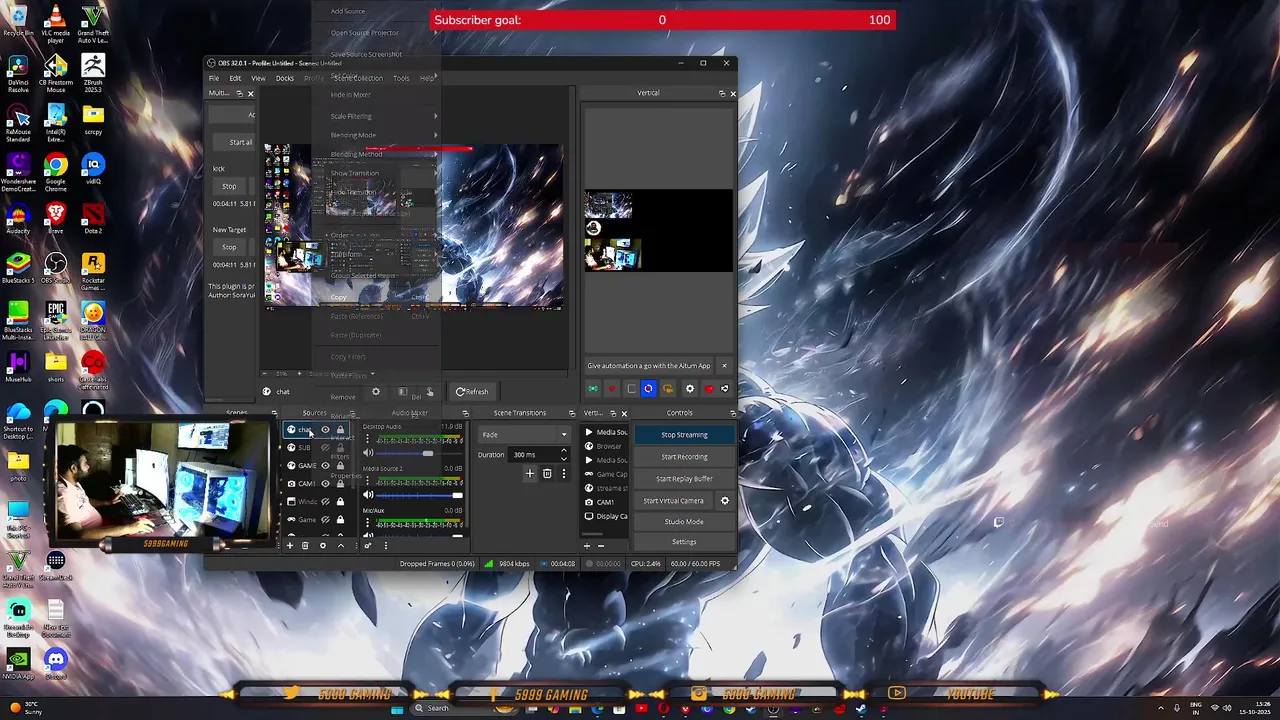This screenshot has width=1280, height=720.
Task: Open Google Chrome desktop shortcut
Action: (x=56, y=170)
